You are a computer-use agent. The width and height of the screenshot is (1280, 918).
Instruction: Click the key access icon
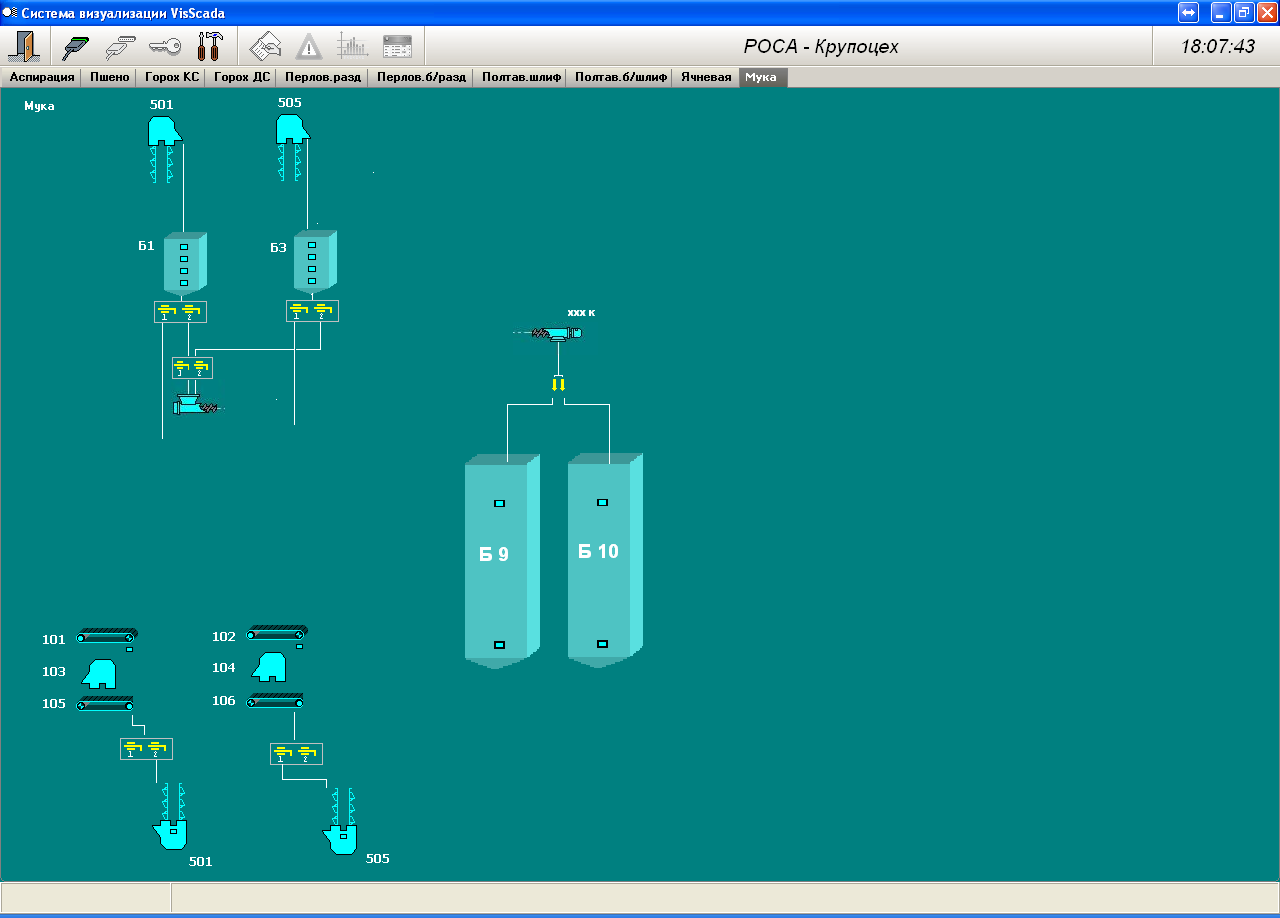click(x=165, y=46)
